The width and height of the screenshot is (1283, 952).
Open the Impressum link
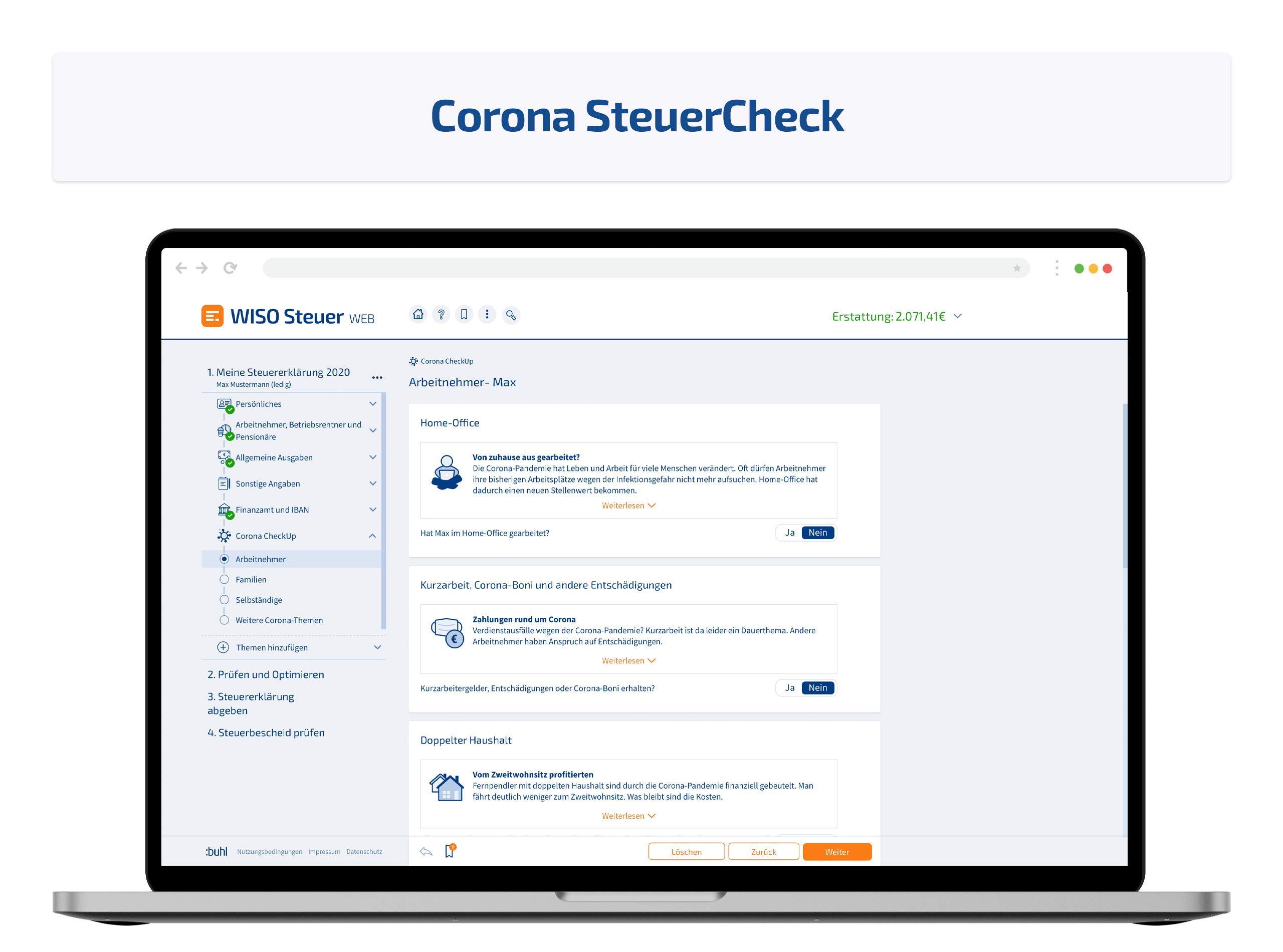[x=324, y=852]
